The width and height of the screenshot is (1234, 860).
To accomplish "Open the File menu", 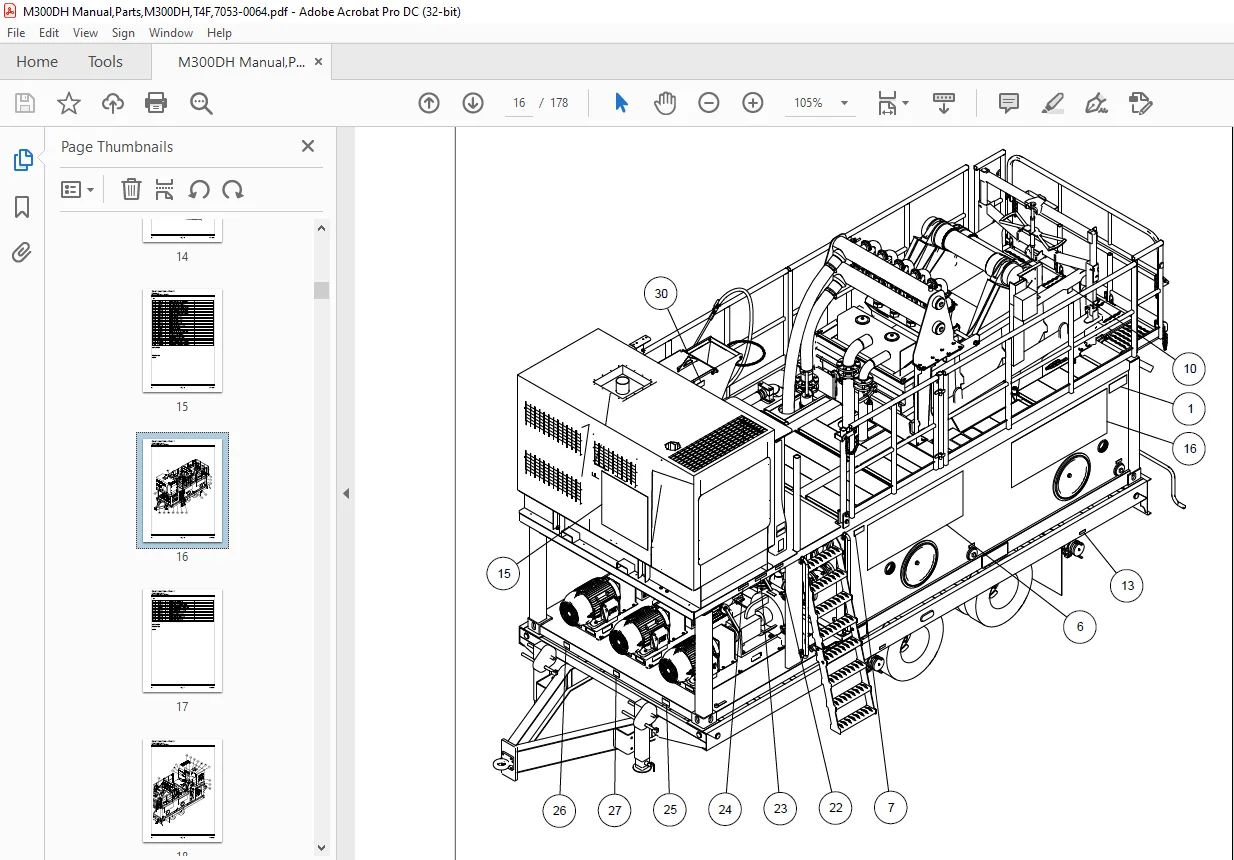I will [16, 33].
